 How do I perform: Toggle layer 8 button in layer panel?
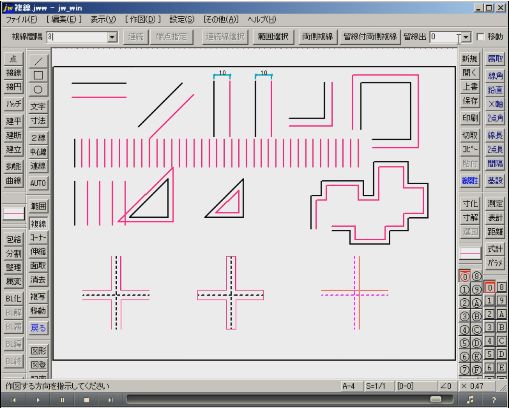(x=501, y=287)
